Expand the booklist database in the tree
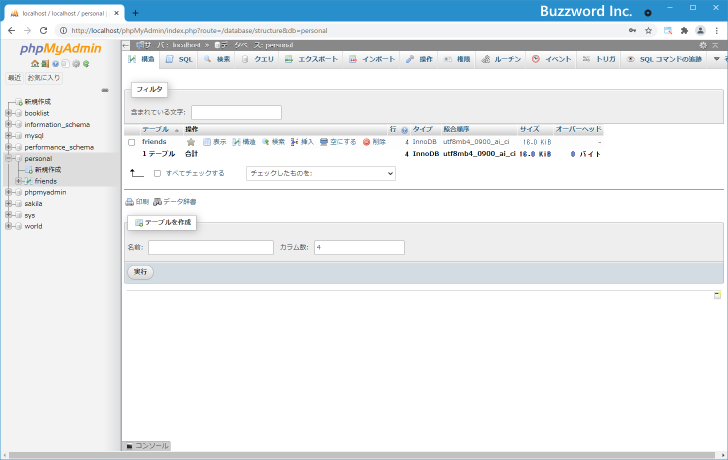Viewport: 728px width, 460px height. (9, 113)
